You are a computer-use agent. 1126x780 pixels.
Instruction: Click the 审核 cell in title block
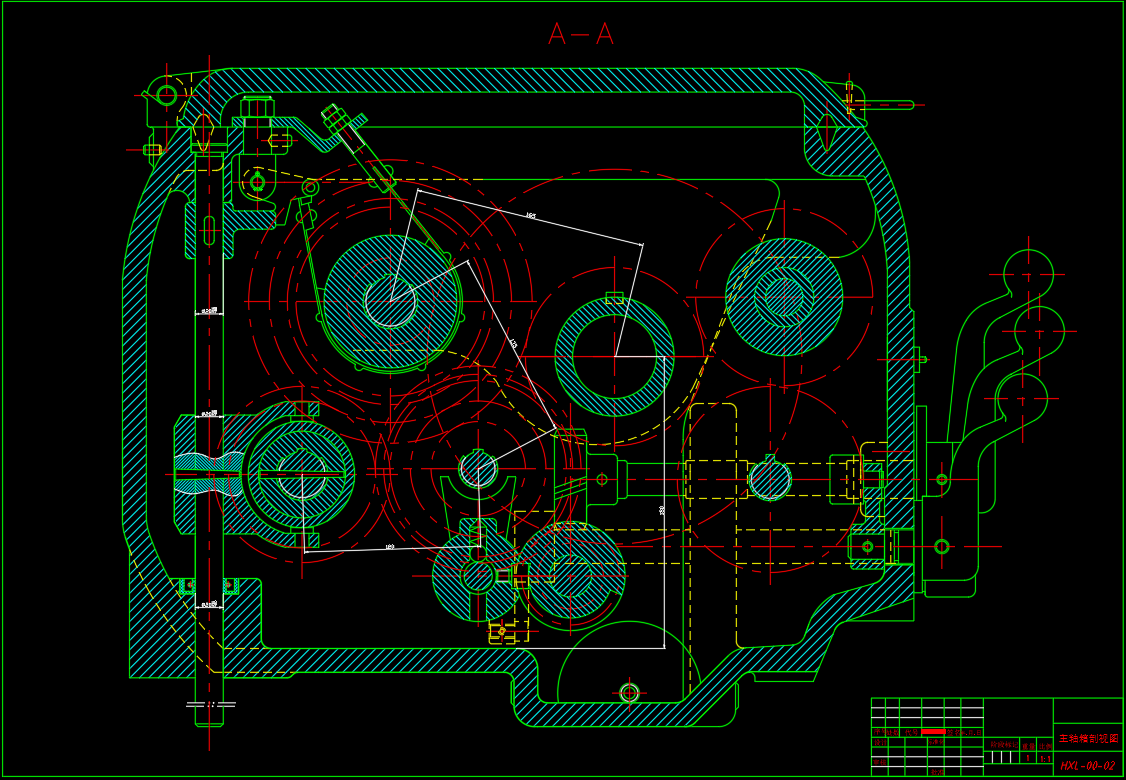coord(879,762)
